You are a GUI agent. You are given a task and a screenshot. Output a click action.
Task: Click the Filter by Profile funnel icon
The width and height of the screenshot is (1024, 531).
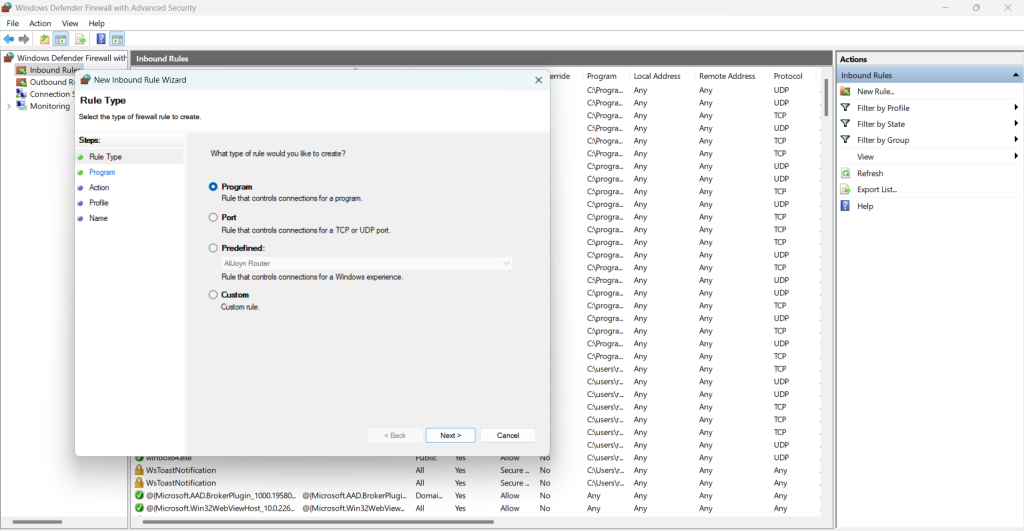click(846, 108)
